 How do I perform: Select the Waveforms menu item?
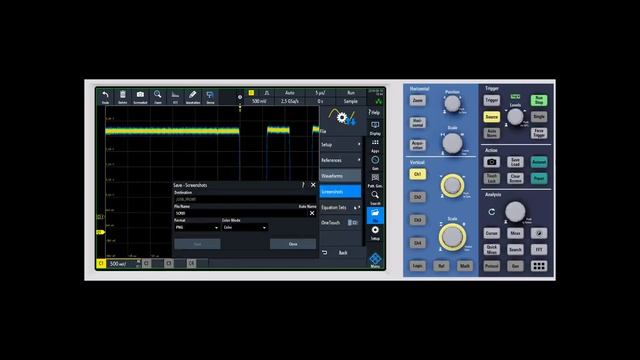[340, 176]
